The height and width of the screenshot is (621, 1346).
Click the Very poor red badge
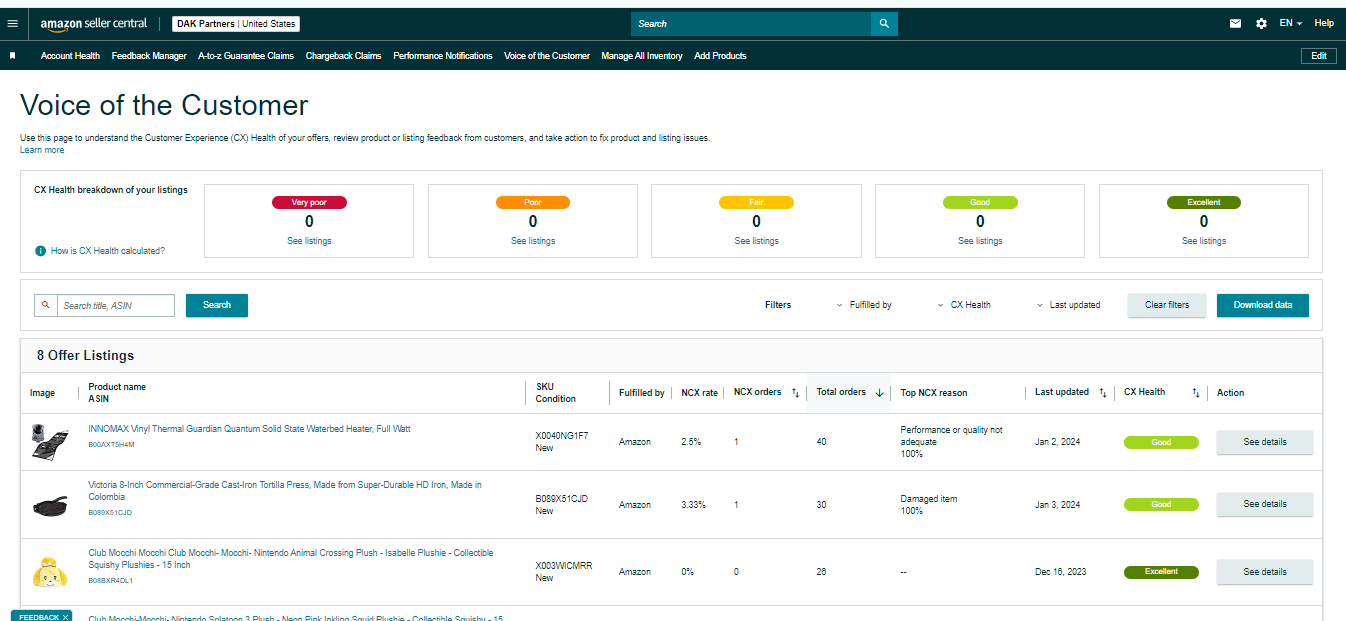point(309,202)
